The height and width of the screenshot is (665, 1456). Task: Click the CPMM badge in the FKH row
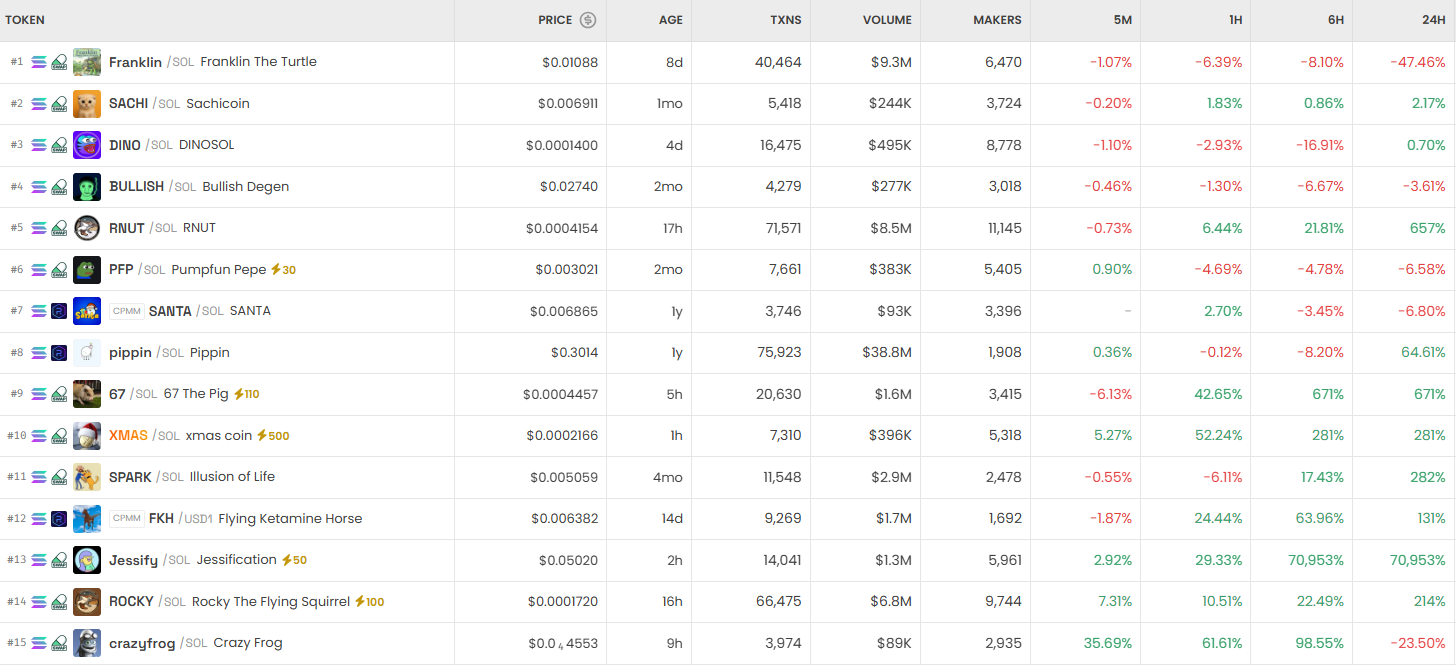(127, 519)
